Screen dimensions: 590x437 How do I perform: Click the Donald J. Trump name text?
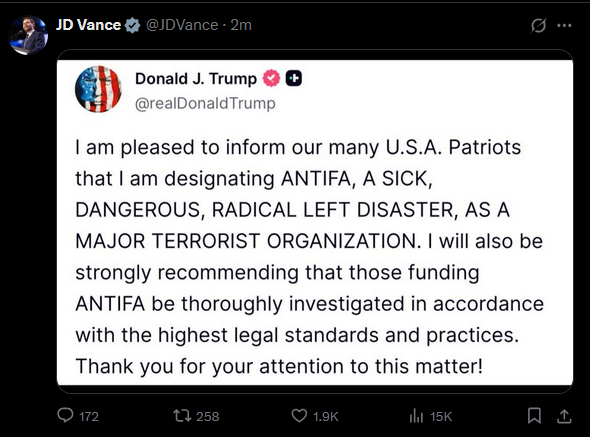click(x=196, y=79)
